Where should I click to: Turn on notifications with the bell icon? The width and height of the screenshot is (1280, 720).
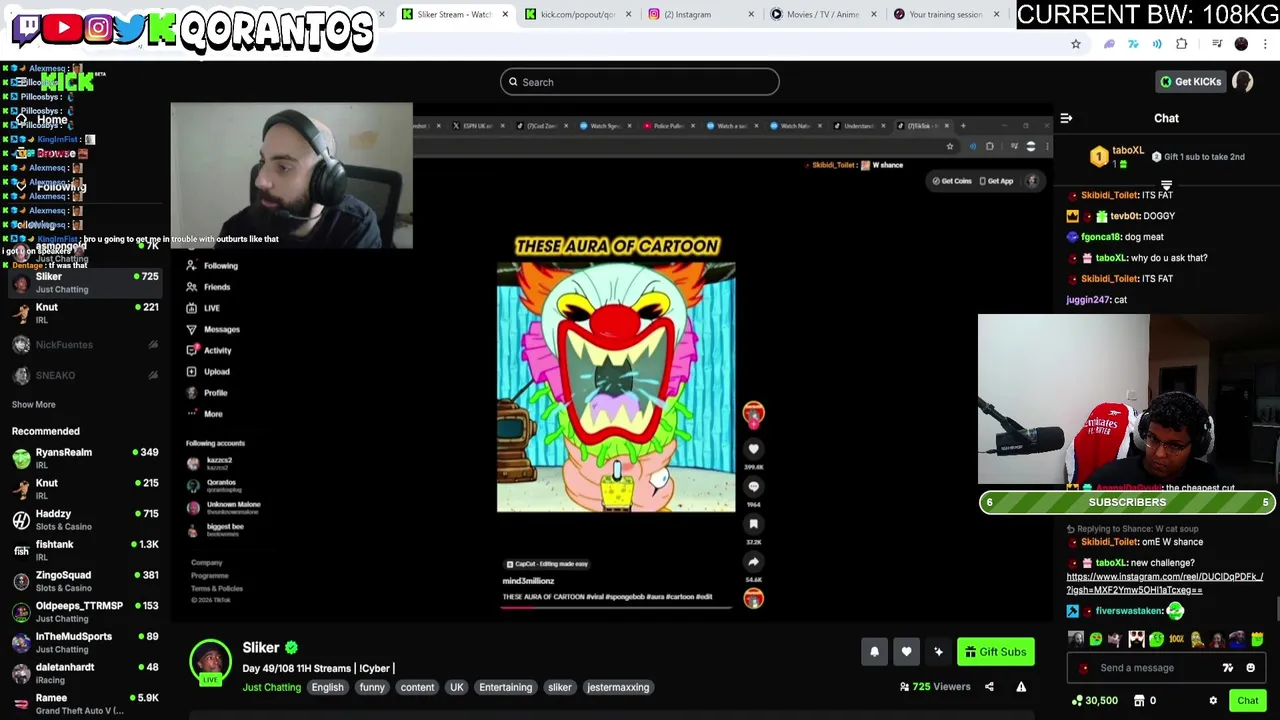point(874,652)
